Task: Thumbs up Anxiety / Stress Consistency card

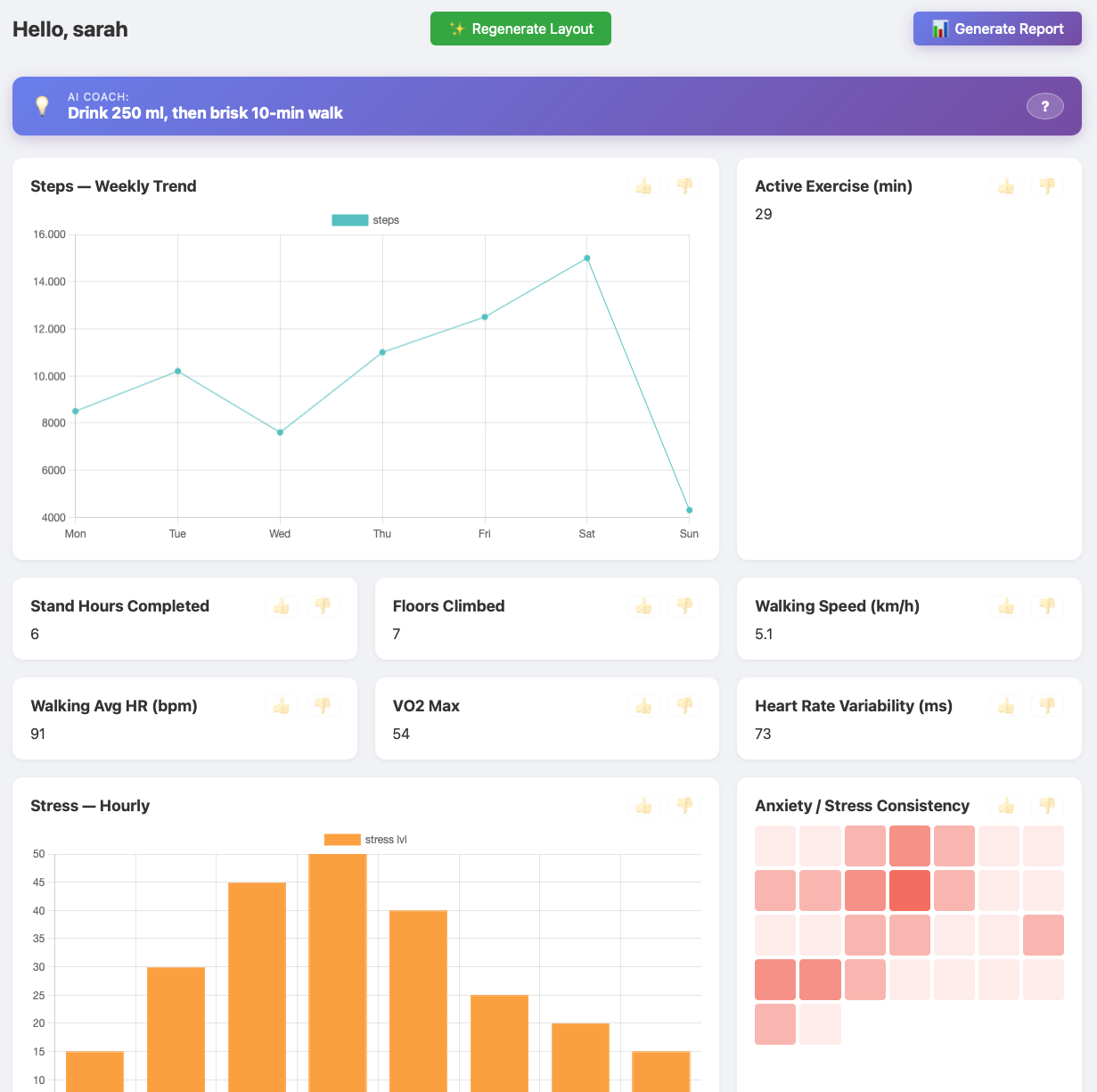Action: coord(1006,806)
